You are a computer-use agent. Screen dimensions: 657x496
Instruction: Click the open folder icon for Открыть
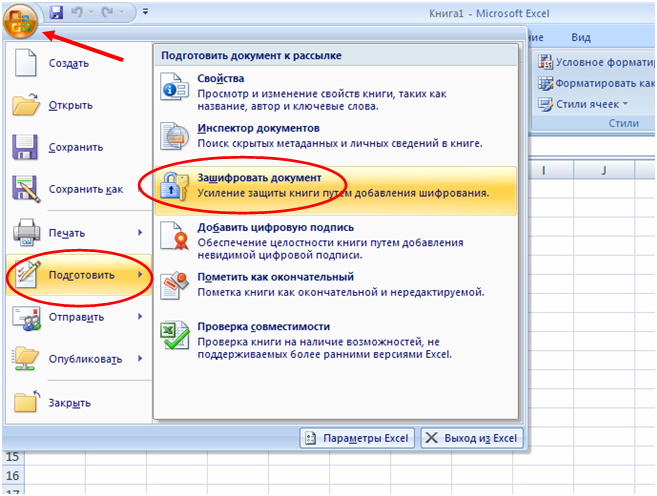(26, 105)
